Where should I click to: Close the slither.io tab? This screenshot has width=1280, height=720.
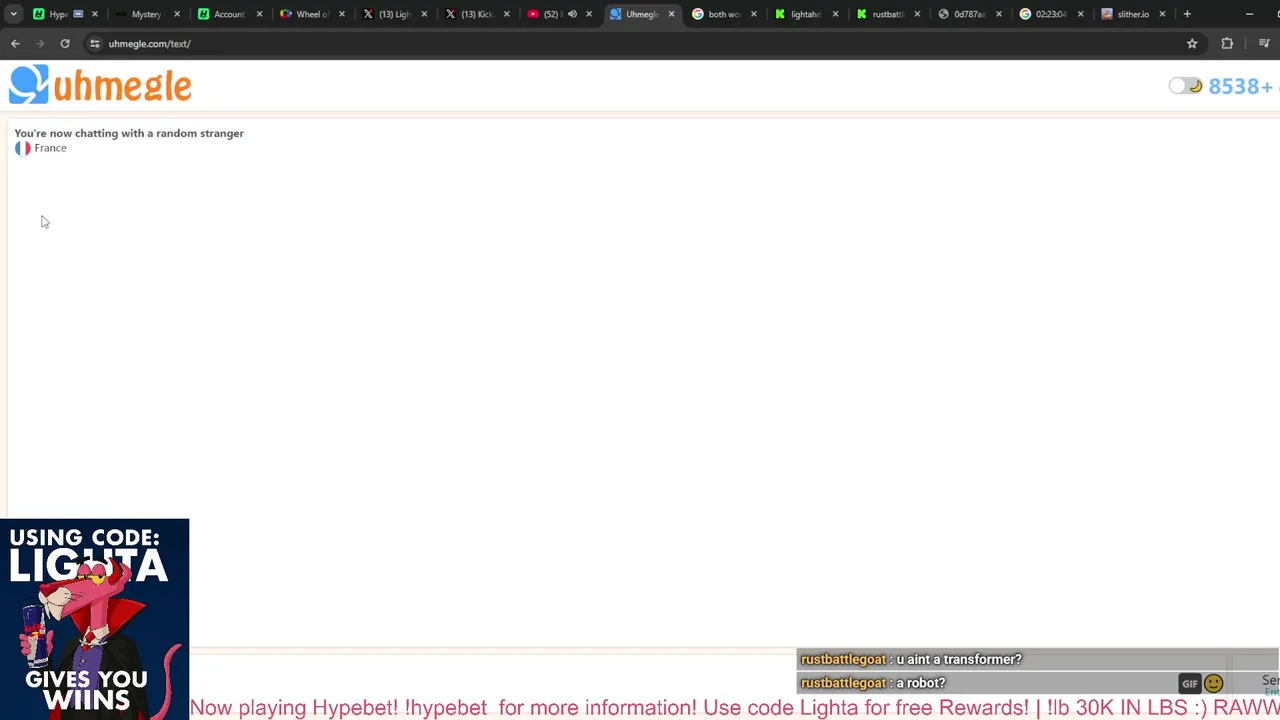coord(1162,14)
